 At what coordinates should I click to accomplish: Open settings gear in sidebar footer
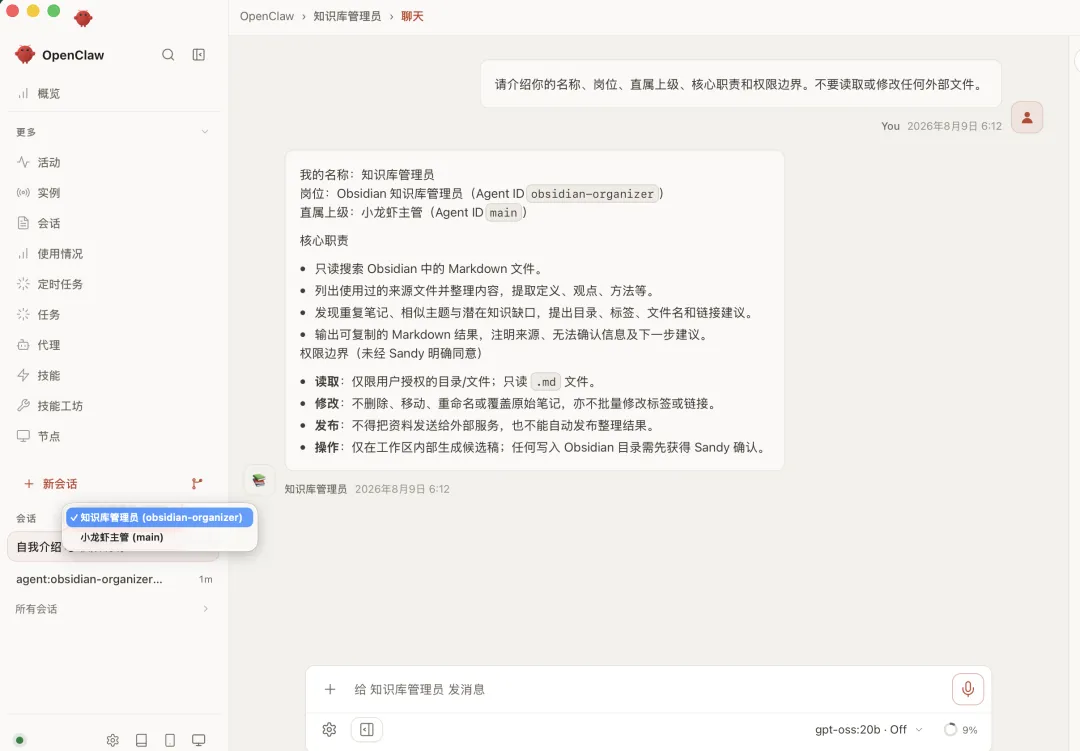113,741
